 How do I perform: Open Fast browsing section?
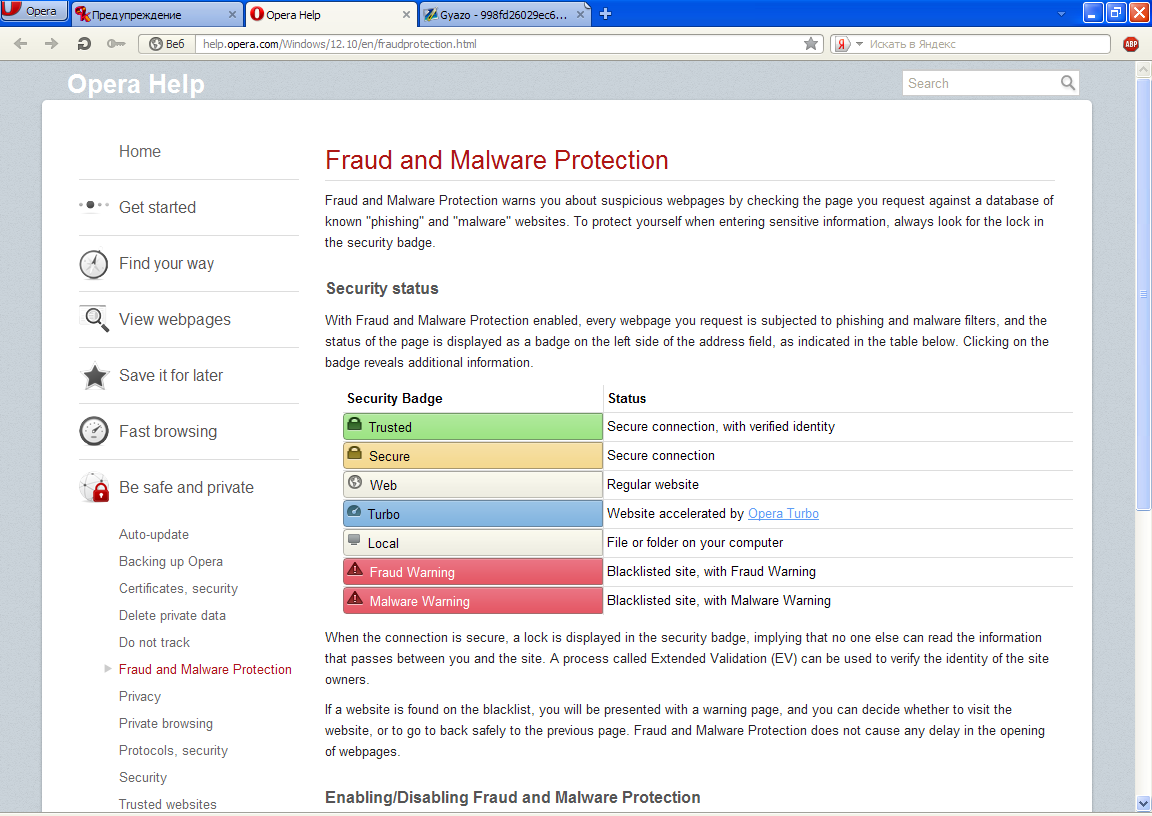coord(168,431)
